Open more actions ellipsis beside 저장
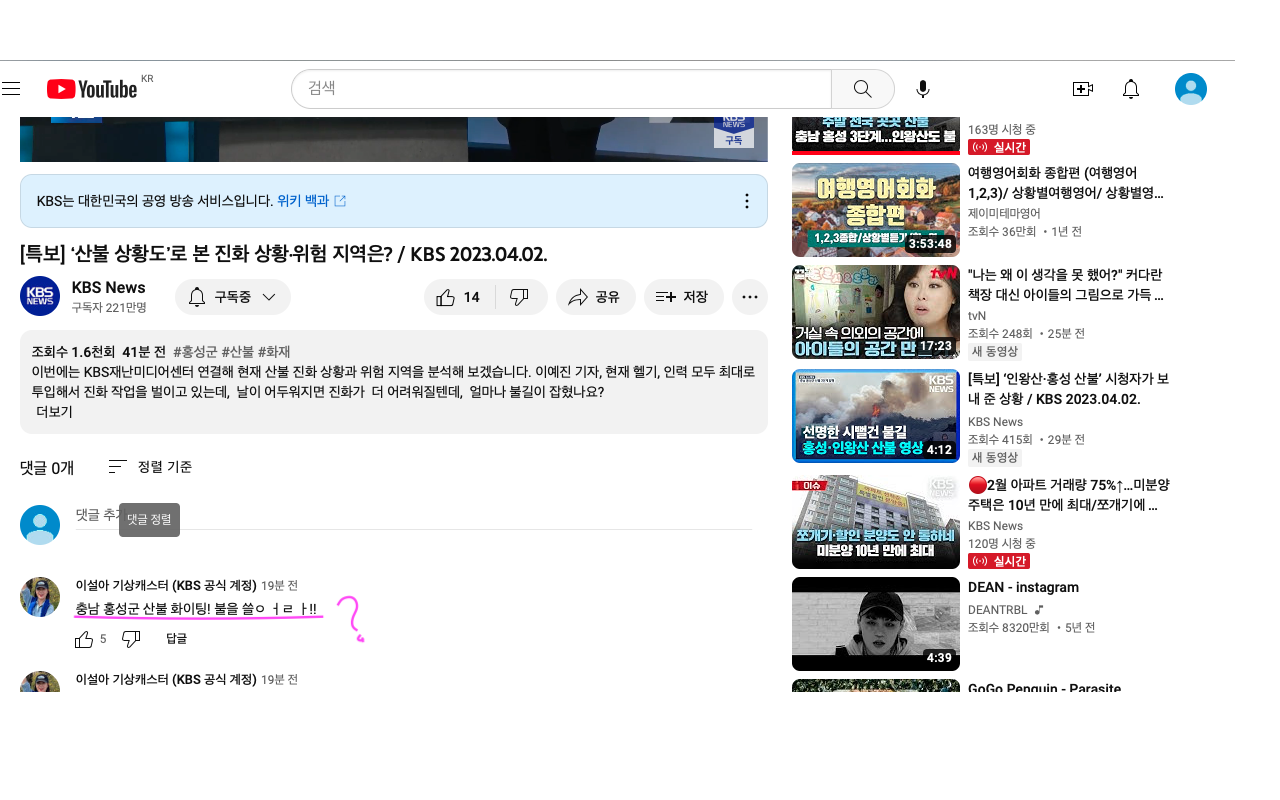This screenshot has height=800, width=1280. pos(750,297)
